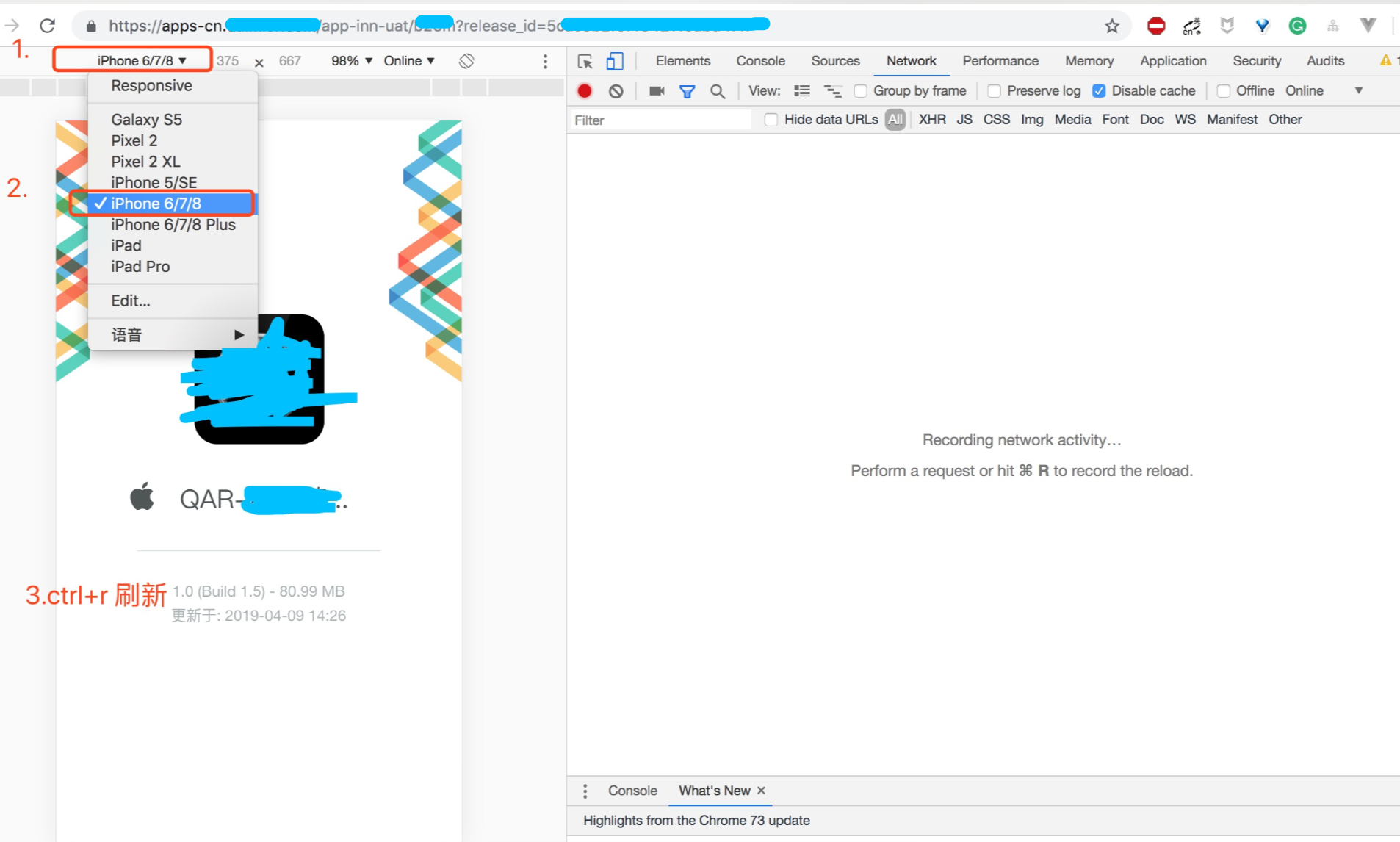Filter requests by XHR
This screenshot has height=842, width=1400.
point(932,120)
